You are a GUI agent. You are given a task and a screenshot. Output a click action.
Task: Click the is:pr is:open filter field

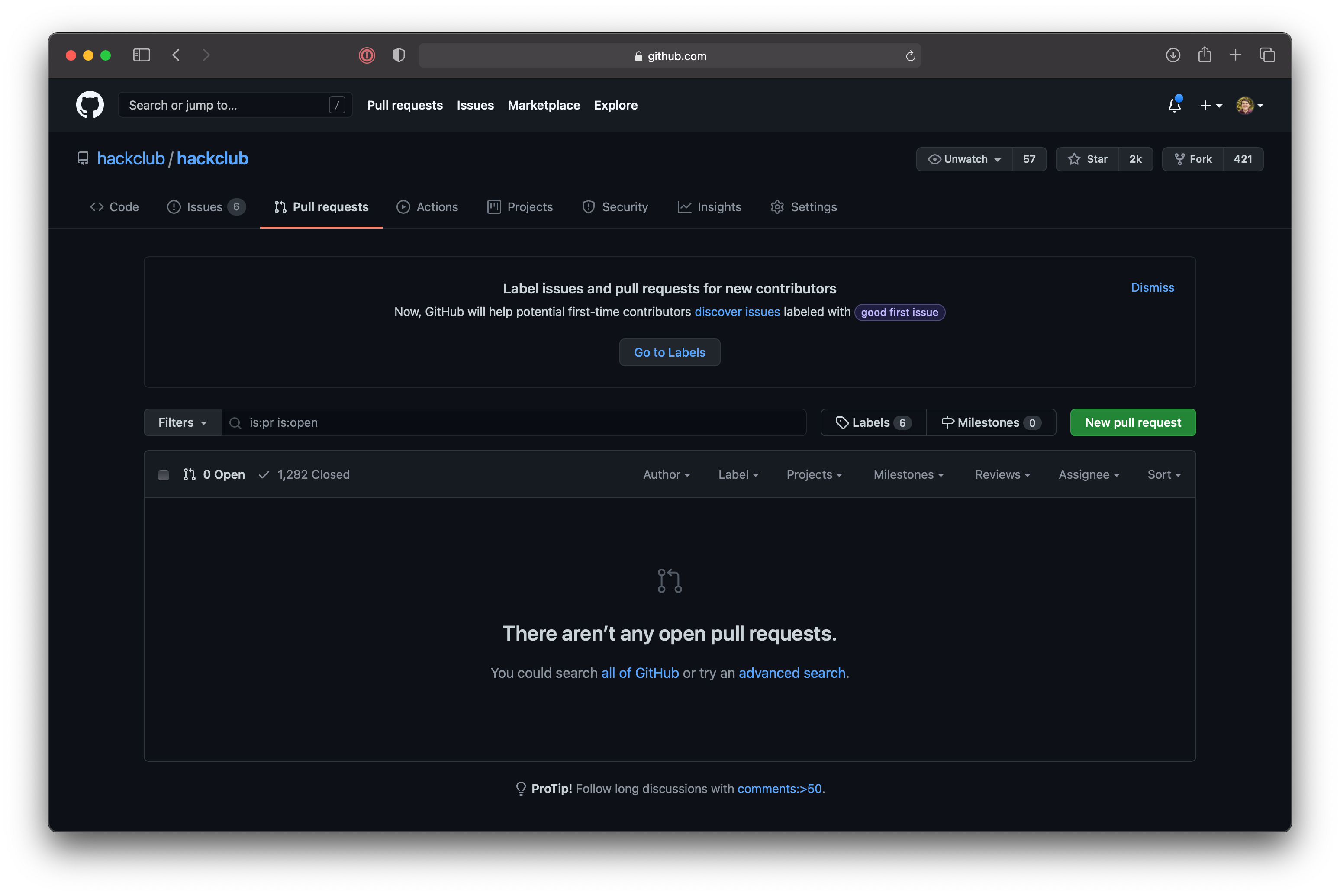pyautogui.click(x=514, y=422)
